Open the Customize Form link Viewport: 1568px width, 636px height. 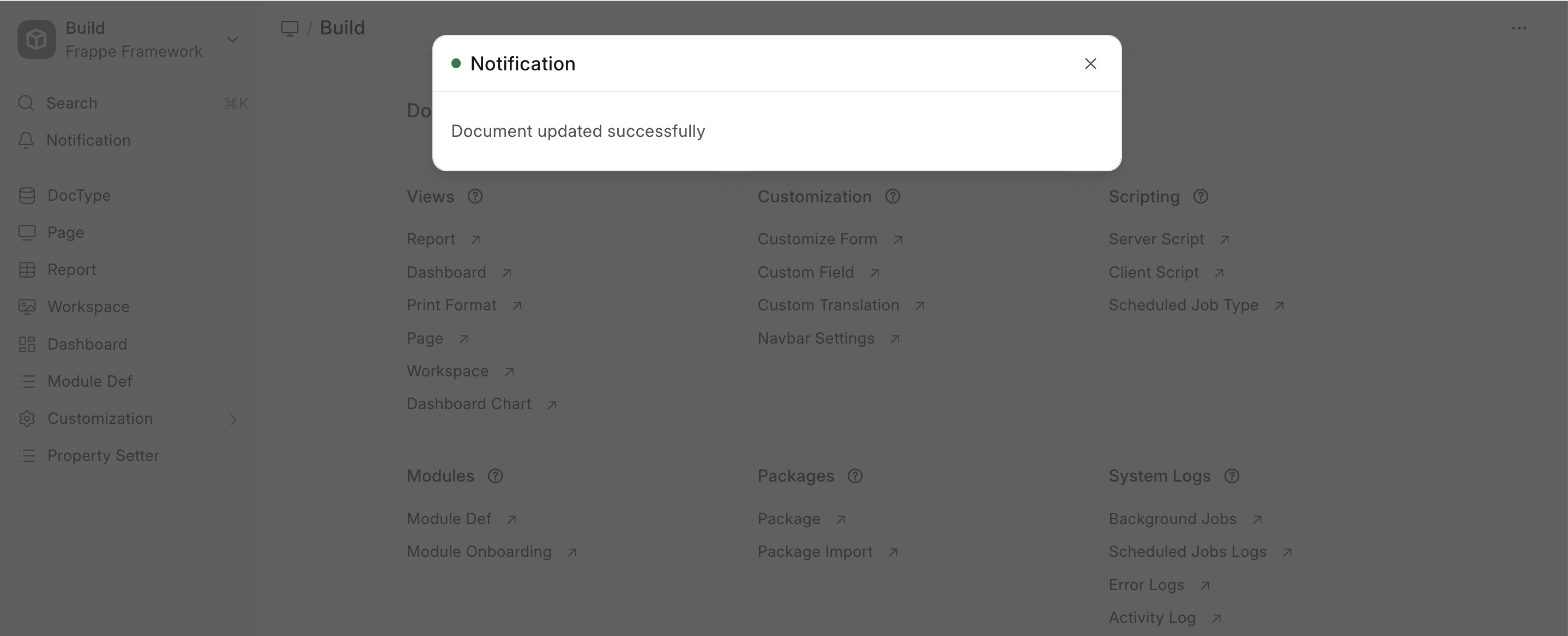point(817,239)
